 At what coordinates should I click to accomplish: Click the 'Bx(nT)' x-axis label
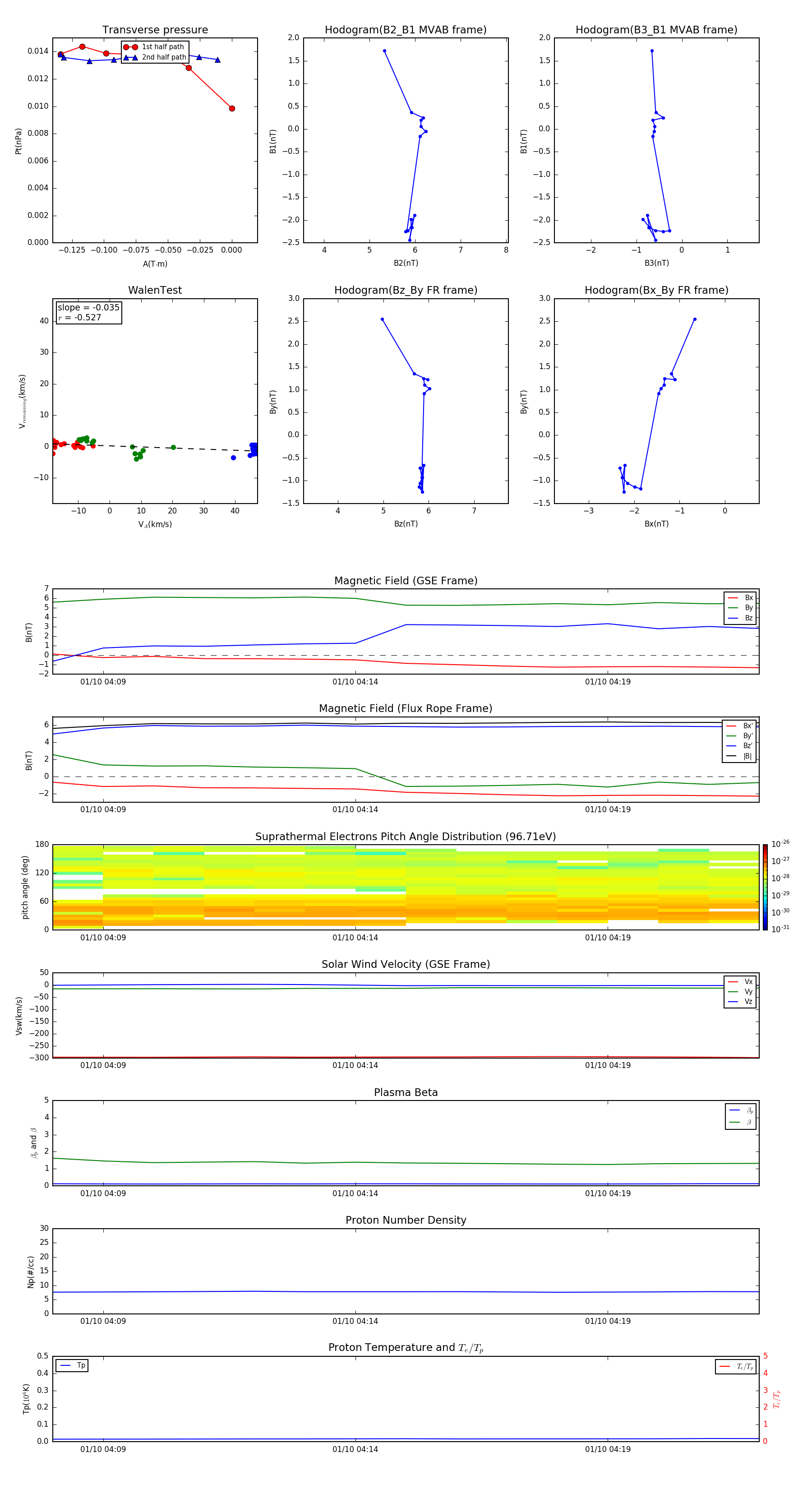[656, 524]
